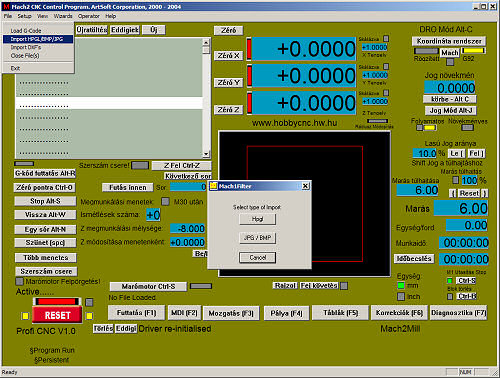The width and height of the screenshot is (500, 378).
Task: Switch to MDI (F2) screen
Action: [184, 313]
